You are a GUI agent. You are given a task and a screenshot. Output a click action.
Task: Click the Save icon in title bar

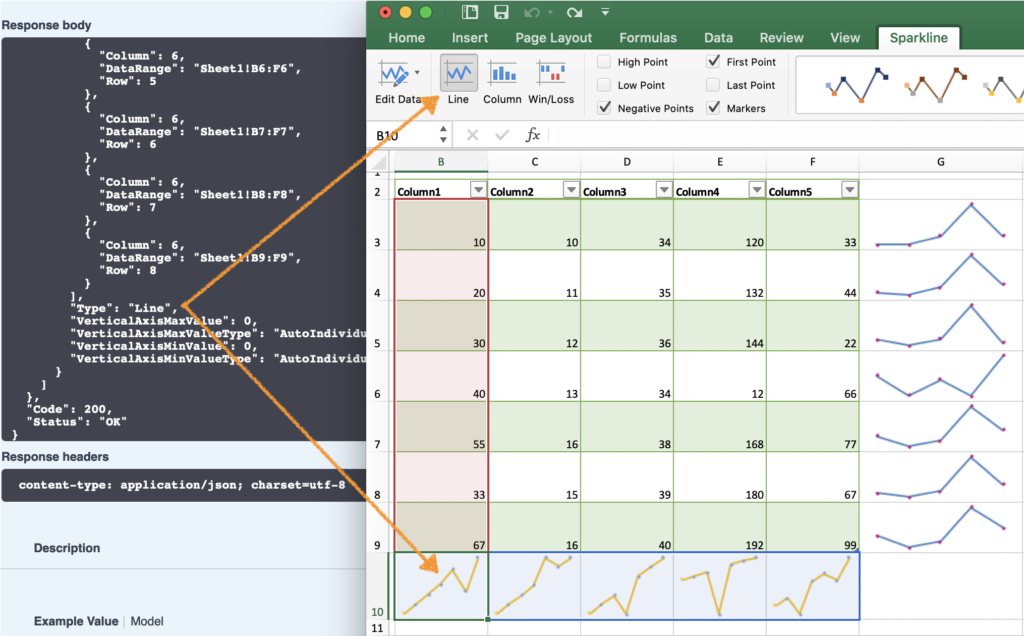[x=501, y=12]
